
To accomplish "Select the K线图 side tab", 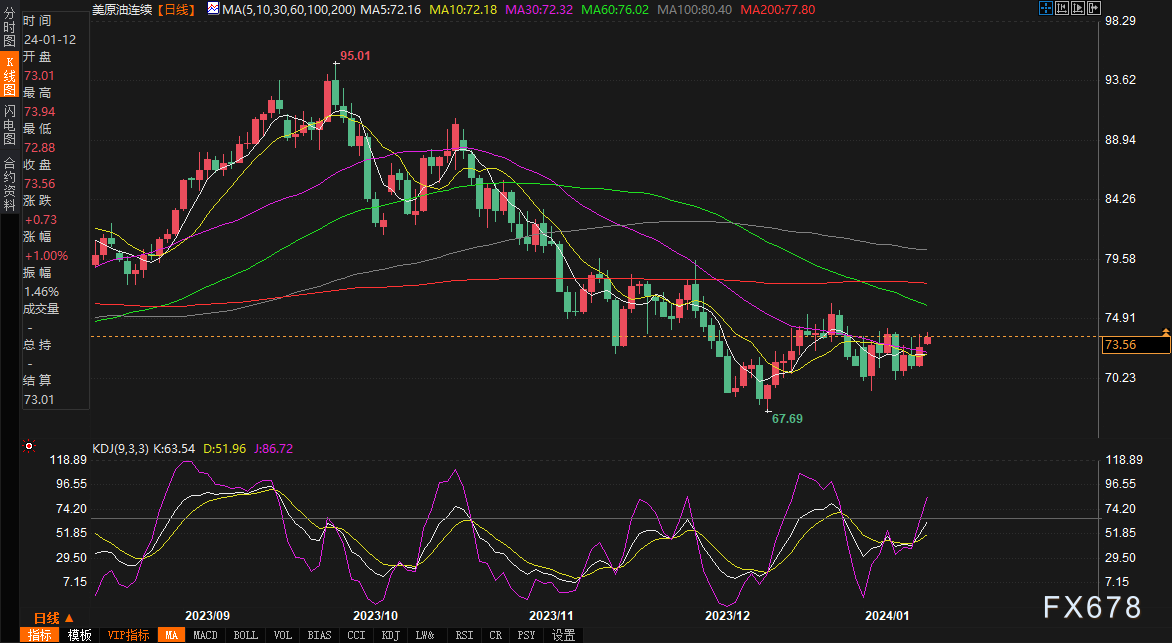I will pyautogui.click(x=9, y=78).
